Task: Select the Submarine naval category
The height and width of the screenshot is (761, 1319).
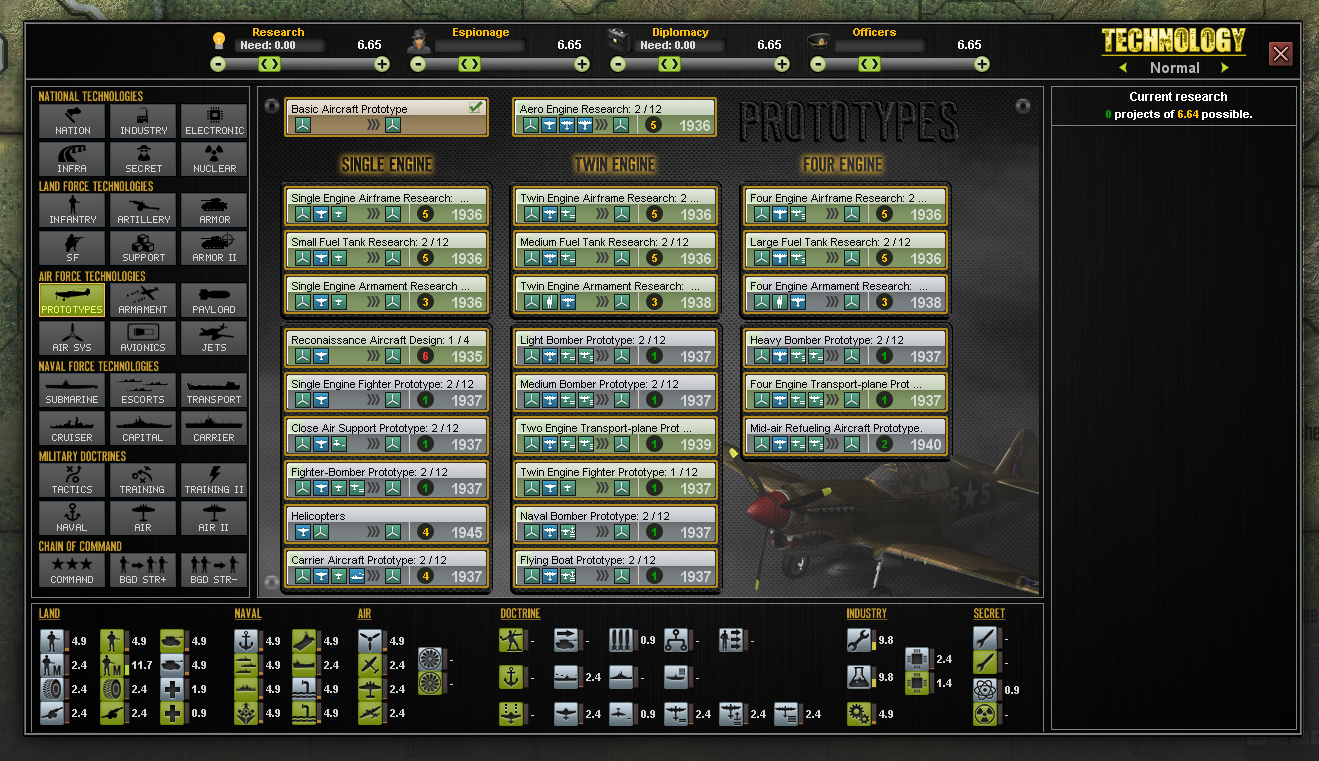Action: (x=72, y=390)
